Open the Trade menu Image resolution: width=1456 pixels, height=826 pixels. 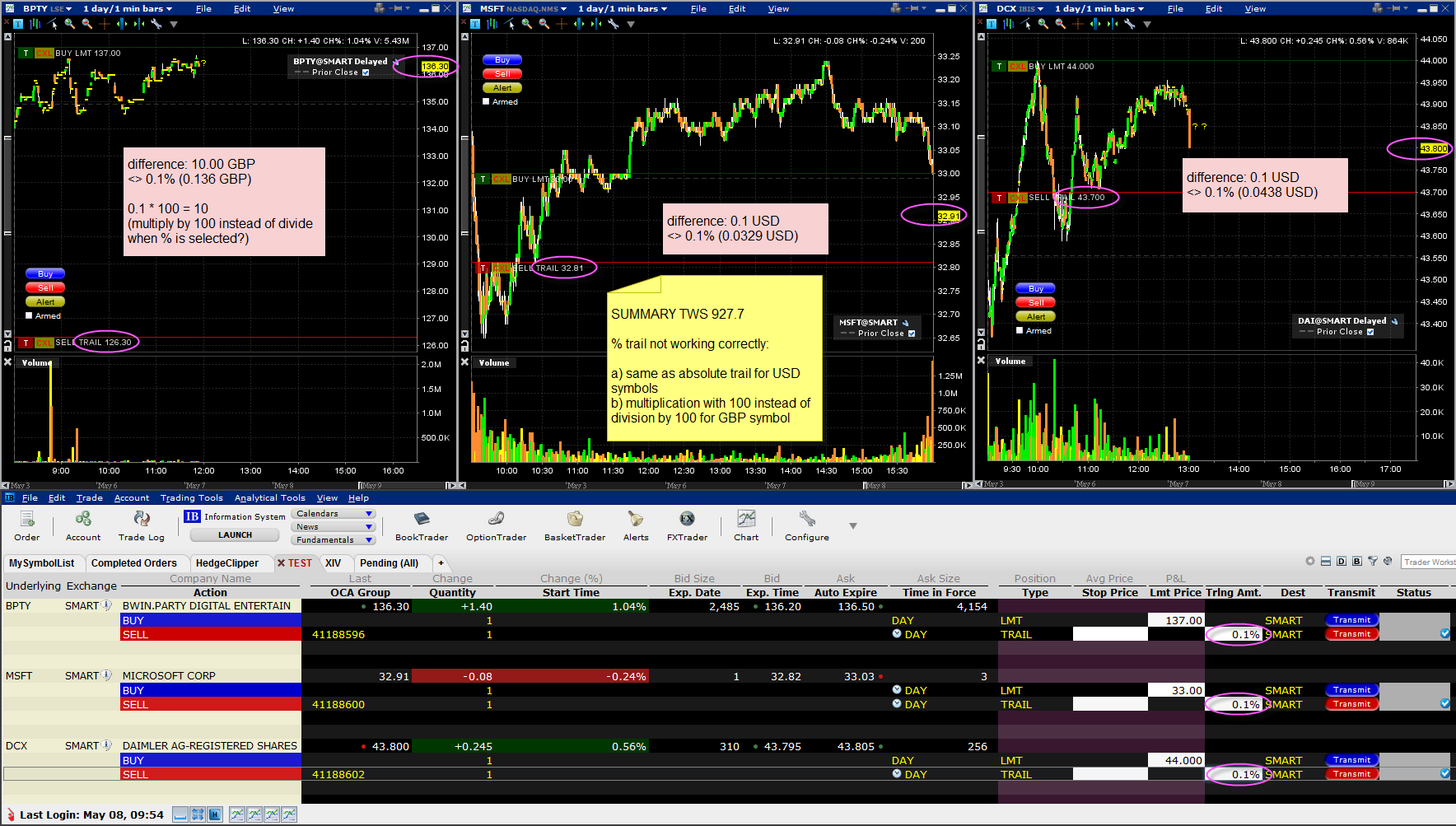coord(90,497)
